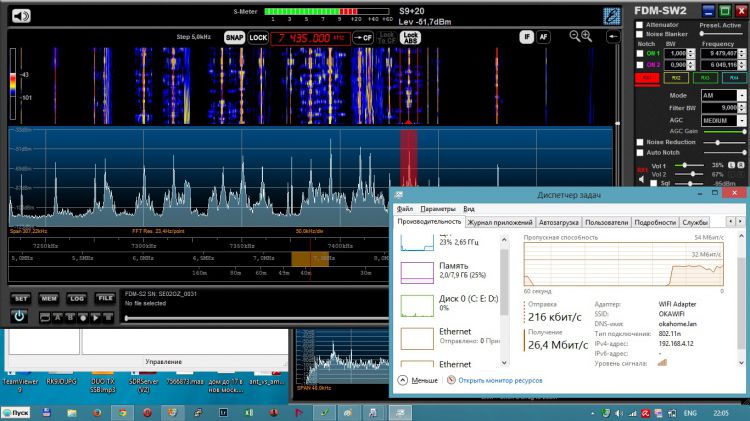
Task: Click Notch 1 Frequency spinner arrows
Action: (x=742, y=54)
